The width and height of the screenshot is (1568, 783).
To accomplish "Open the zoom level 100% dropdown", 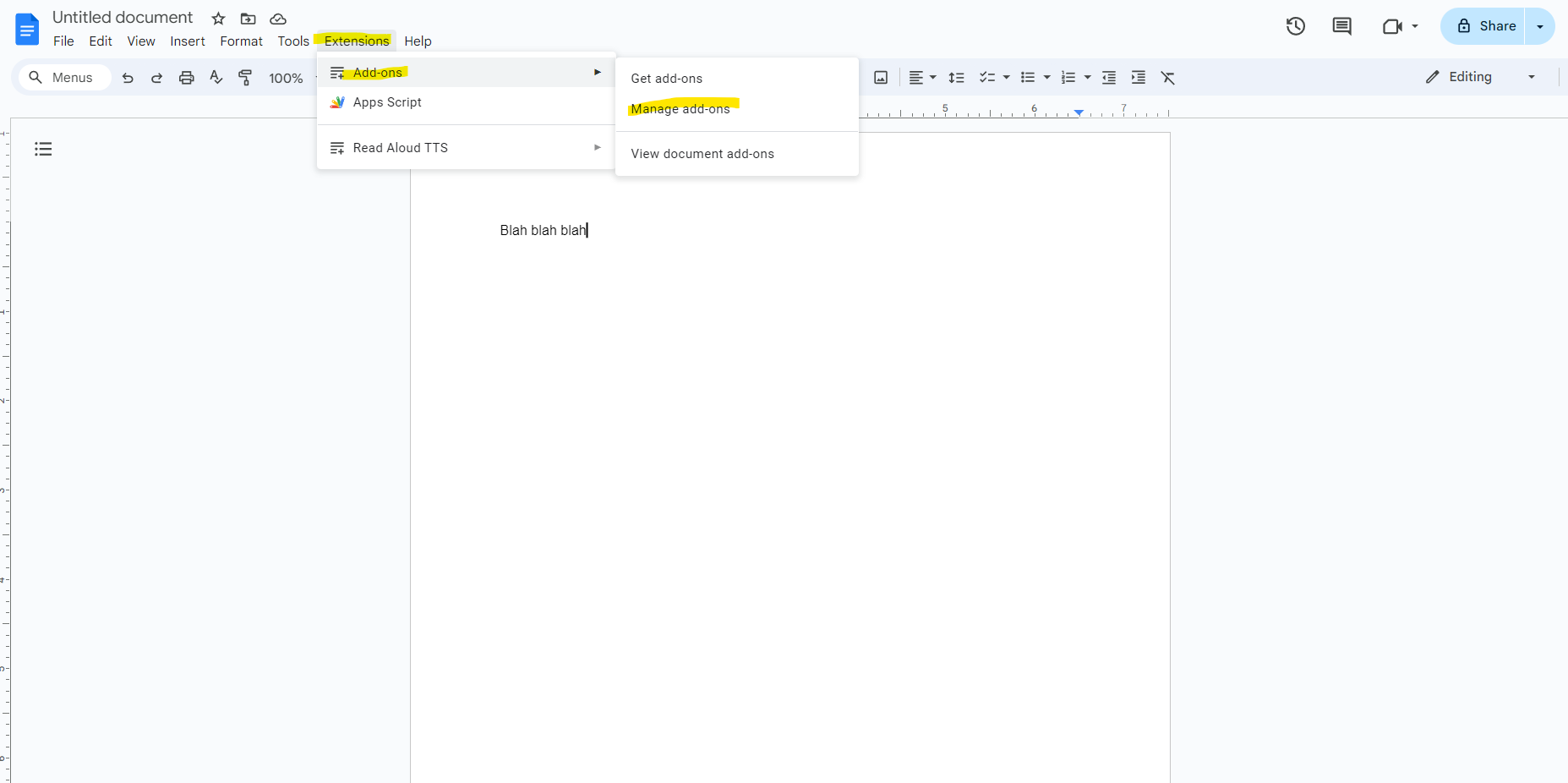I will pyautogui.click(x=287, y=78).
